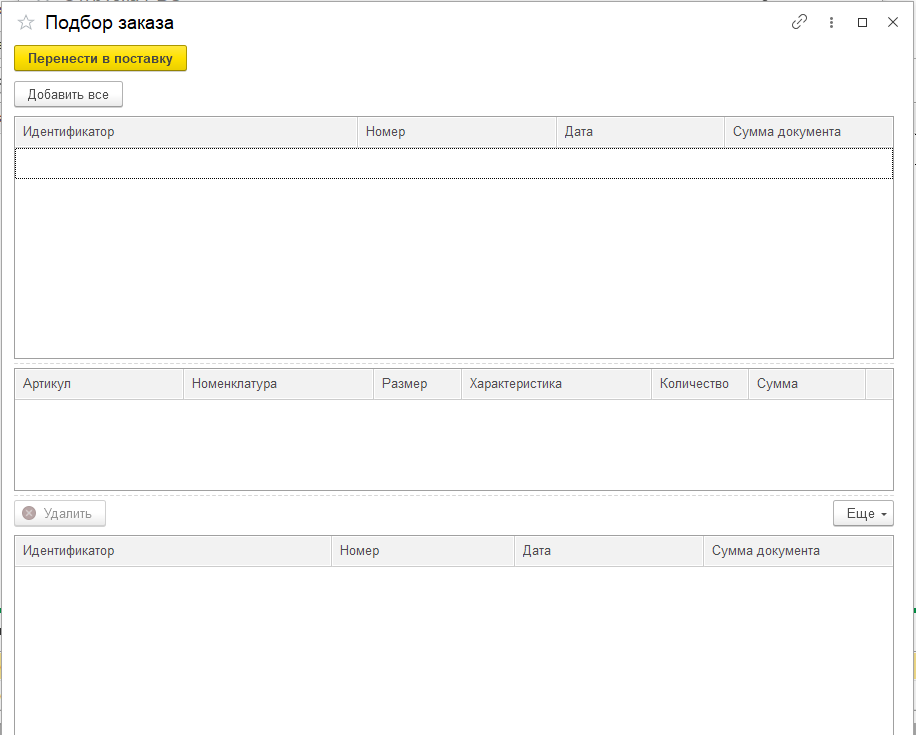Click top table Сумма документа header
Image resolution: width=916 pixels, height=735 pixels.
pyautogui.click(x=809, y=131)
